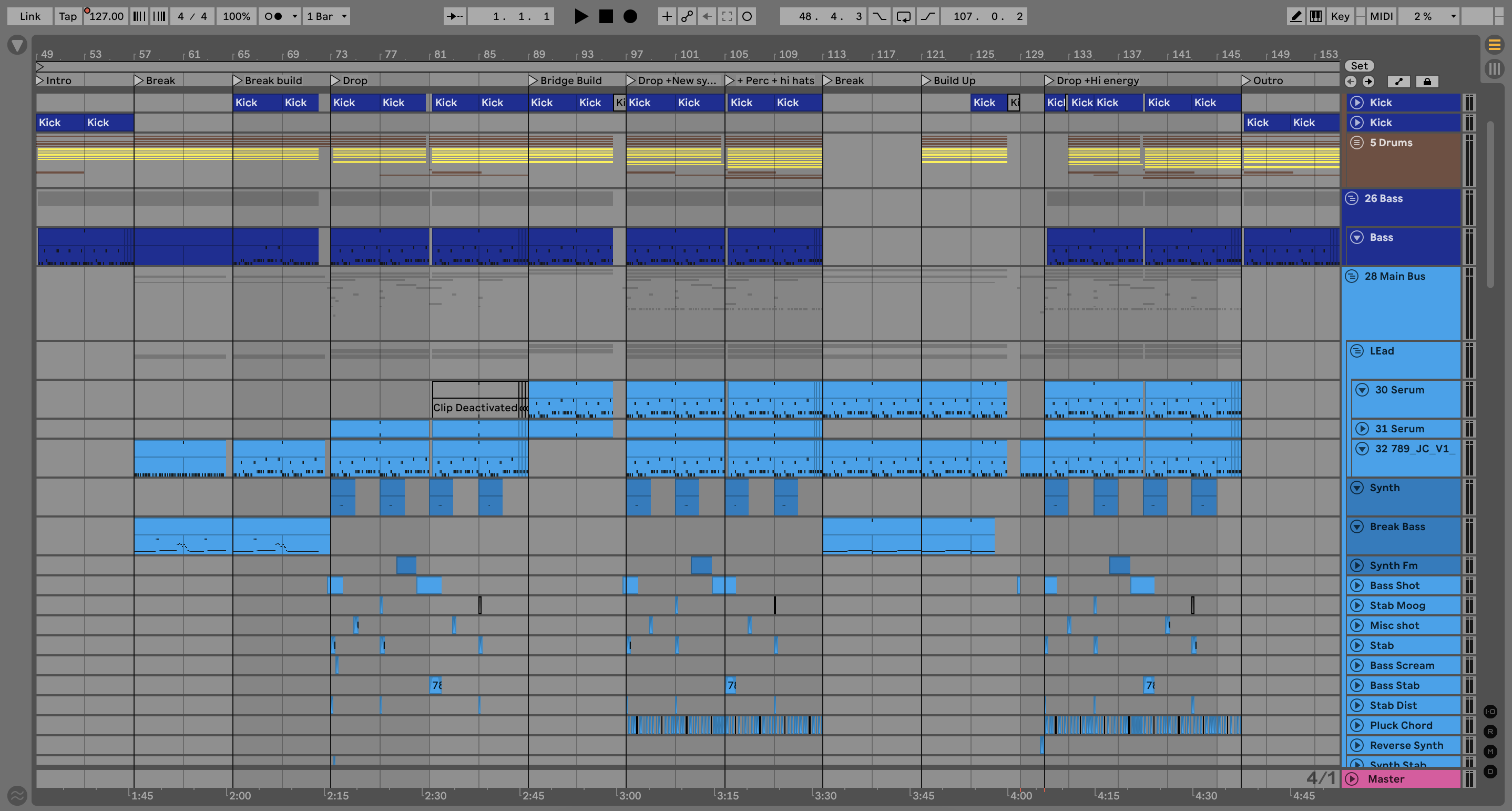This screenshot has width=1512, height=811.
Task: Collapse the 5 Drums group track
Action: [1356, 143]
